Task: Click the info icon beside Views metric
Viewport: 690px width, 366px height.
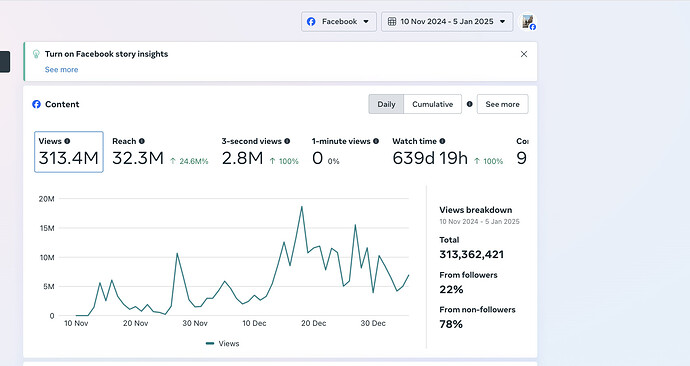Action: pos(67,141)
